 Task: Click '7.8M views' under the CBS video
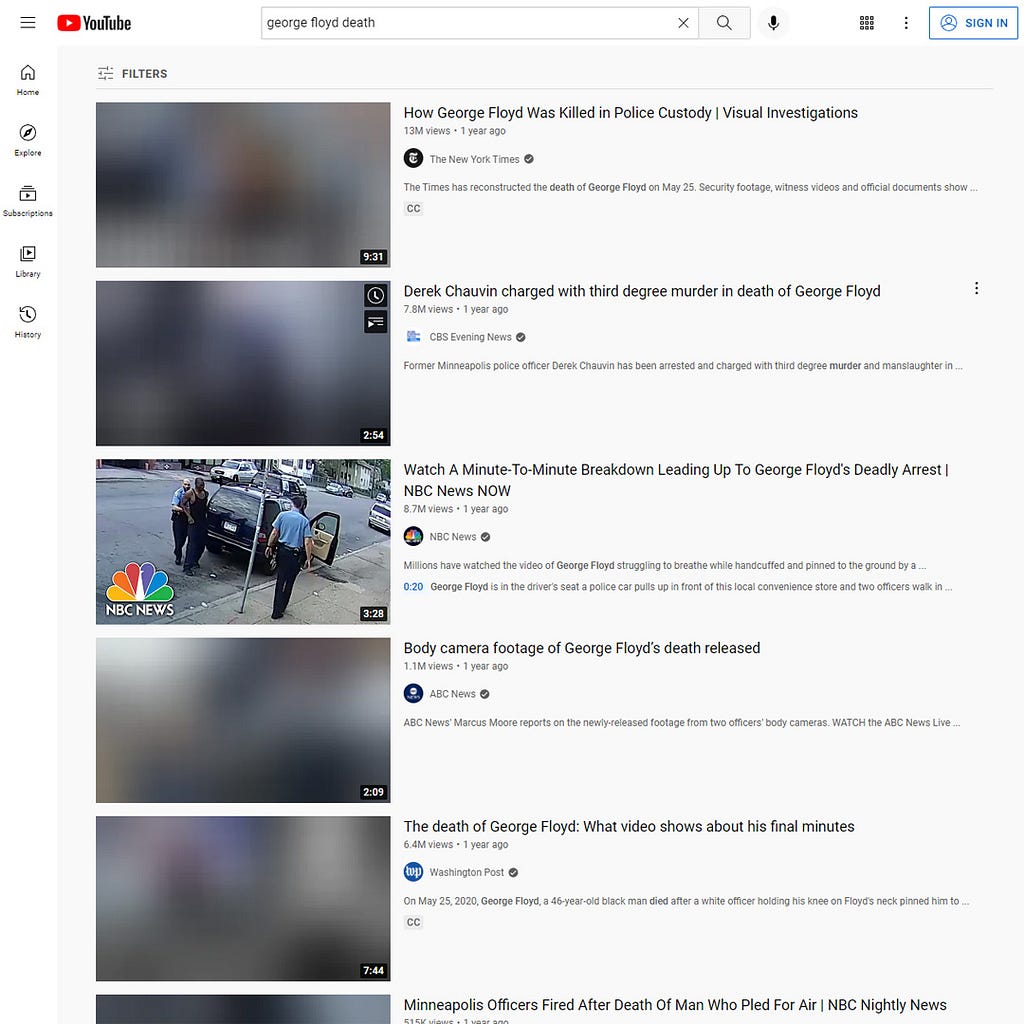pos(428,309)
